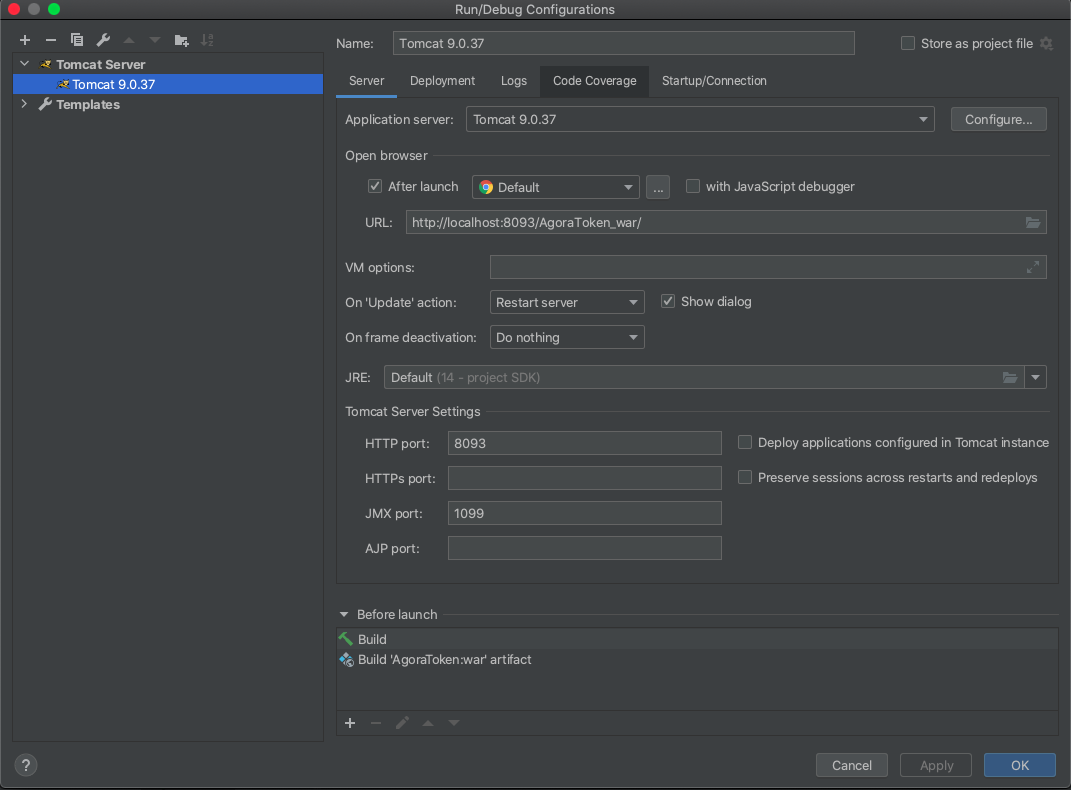Click the green Build hammer icon
This screenshot has width=1071, height=790.
point(346,639)
